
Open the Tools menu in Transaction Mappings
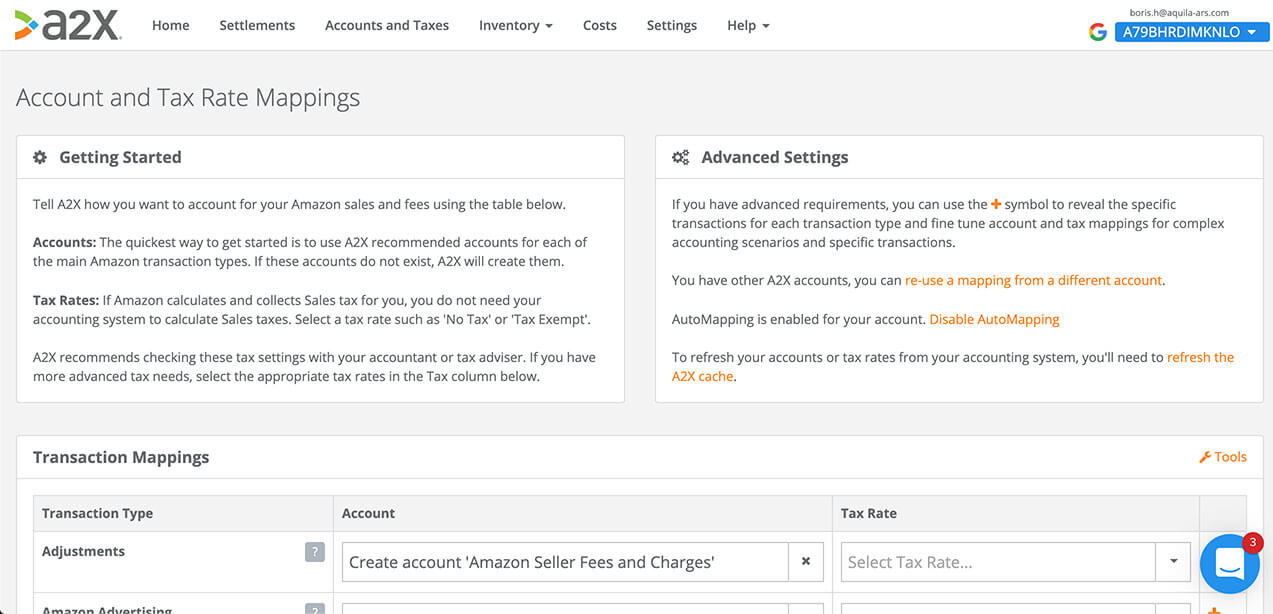pos(1222,457)
